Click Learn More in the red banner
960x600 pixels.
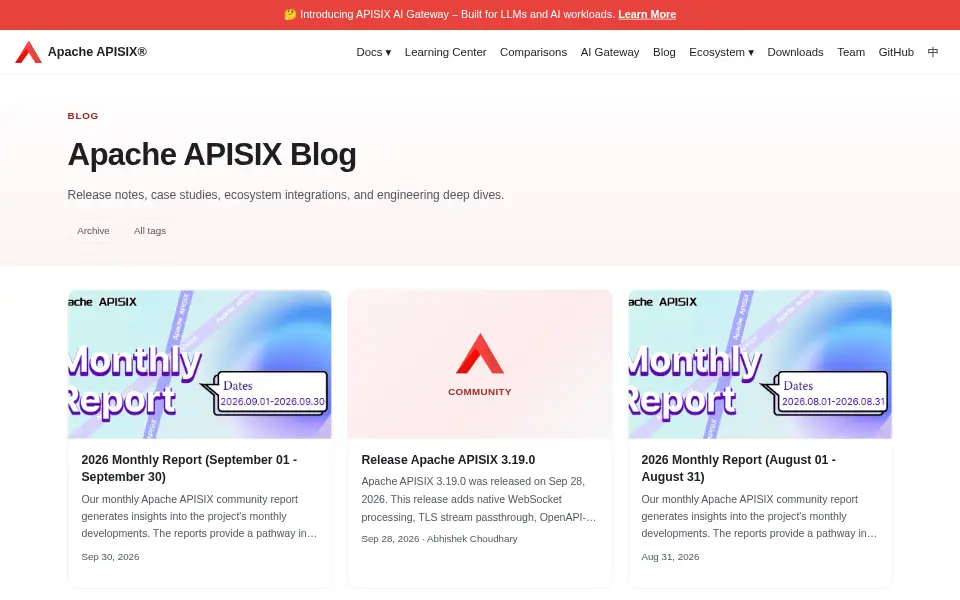click(x=647, y=14)
